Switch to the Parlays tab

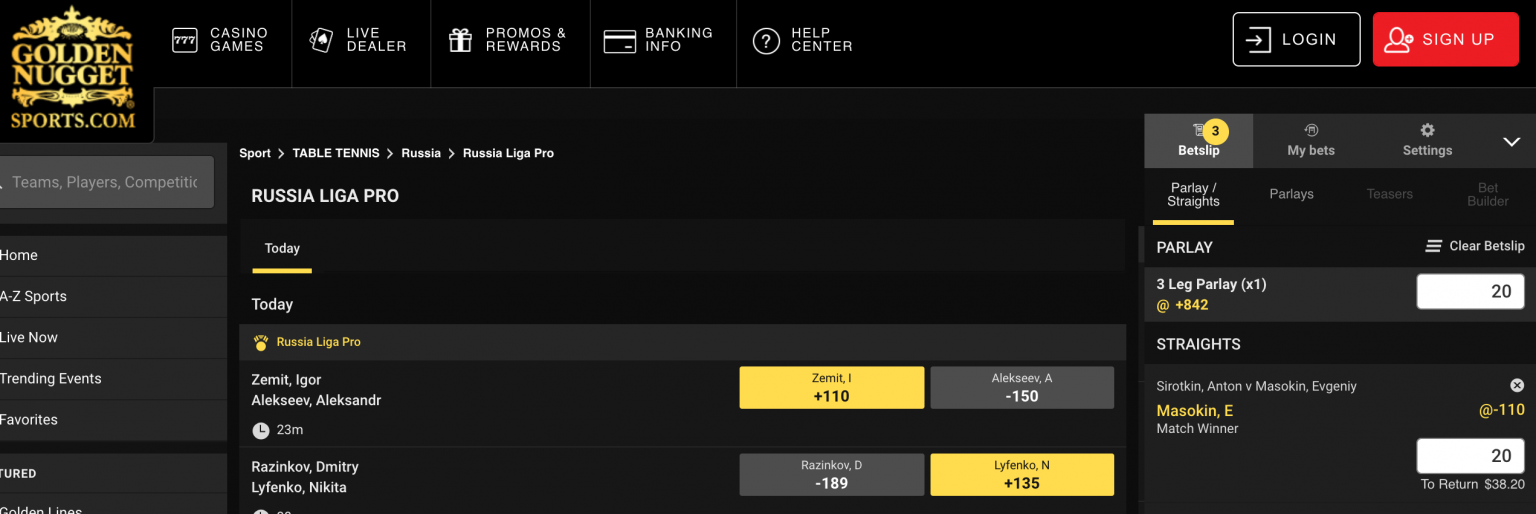pos(1291,194)
